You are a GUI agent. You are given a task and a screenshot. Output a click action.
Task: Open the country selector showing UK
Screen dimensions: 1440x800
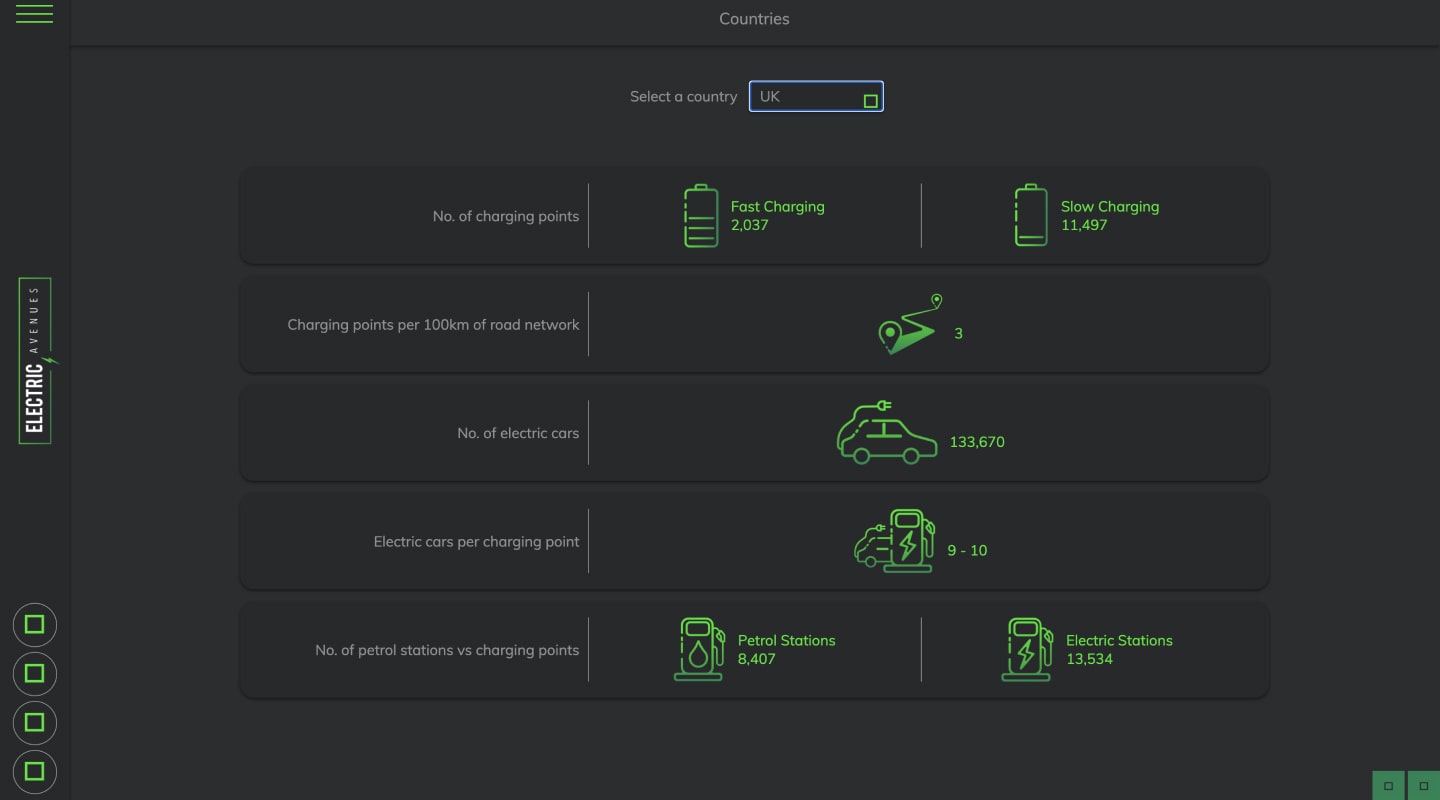[x=816, y=96]
